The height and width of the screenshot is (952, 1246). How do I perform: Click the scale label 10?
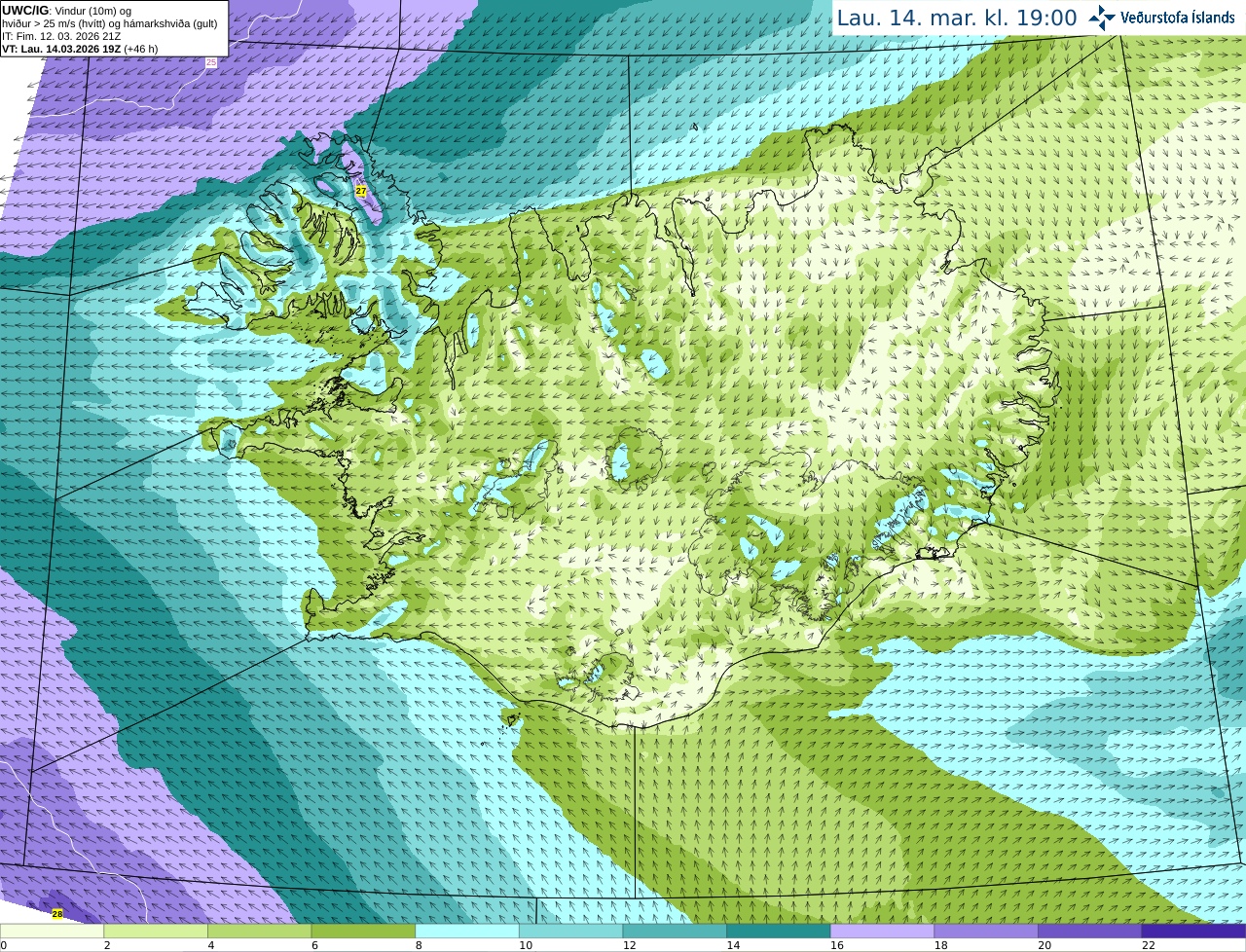[x=526, y=945]
